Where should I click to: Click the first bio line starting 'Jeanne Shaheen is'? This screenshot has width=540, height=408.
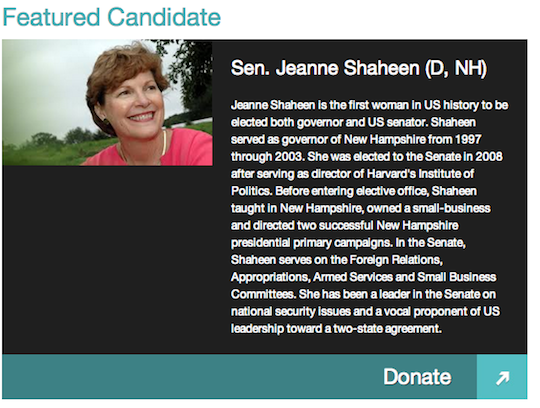pos(370,105)
